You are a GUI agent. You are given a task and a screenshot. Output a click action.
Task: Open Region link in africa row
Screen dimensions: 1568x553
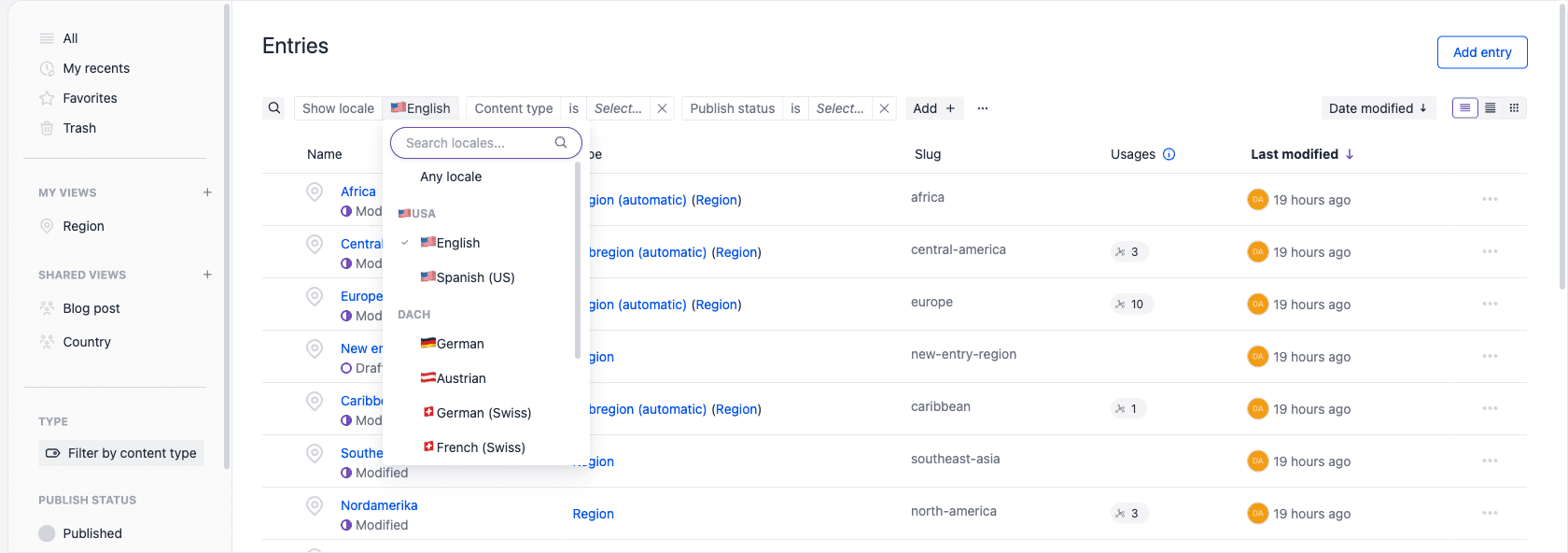[x=717, y=200]
